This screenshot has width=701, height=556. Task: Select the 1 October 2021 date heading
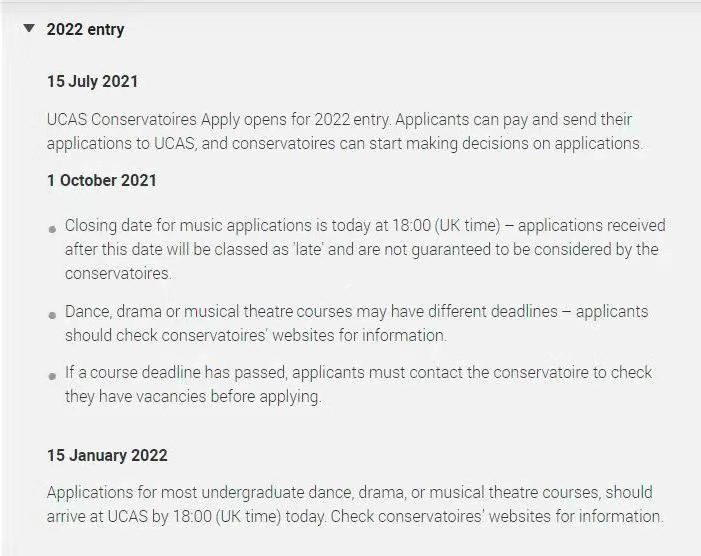click(x=102, y=181)
